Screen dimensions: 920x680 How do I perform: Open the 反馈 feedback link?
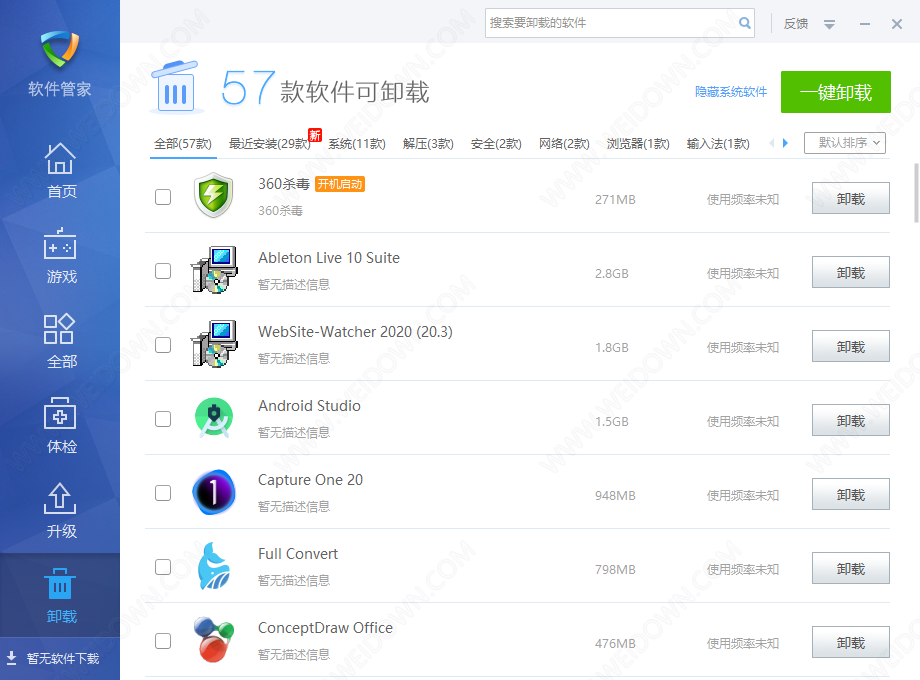(796, 23)
